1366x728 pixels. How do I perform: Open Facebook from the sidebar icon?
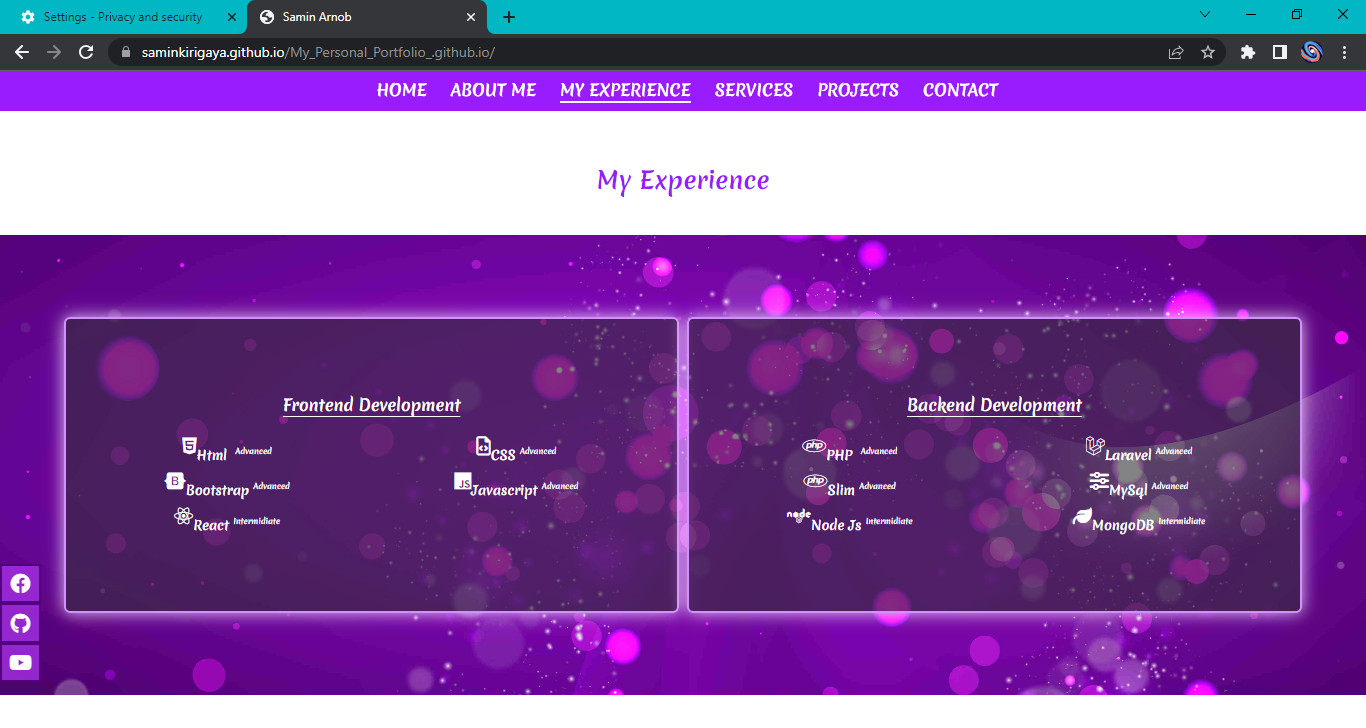20,583
